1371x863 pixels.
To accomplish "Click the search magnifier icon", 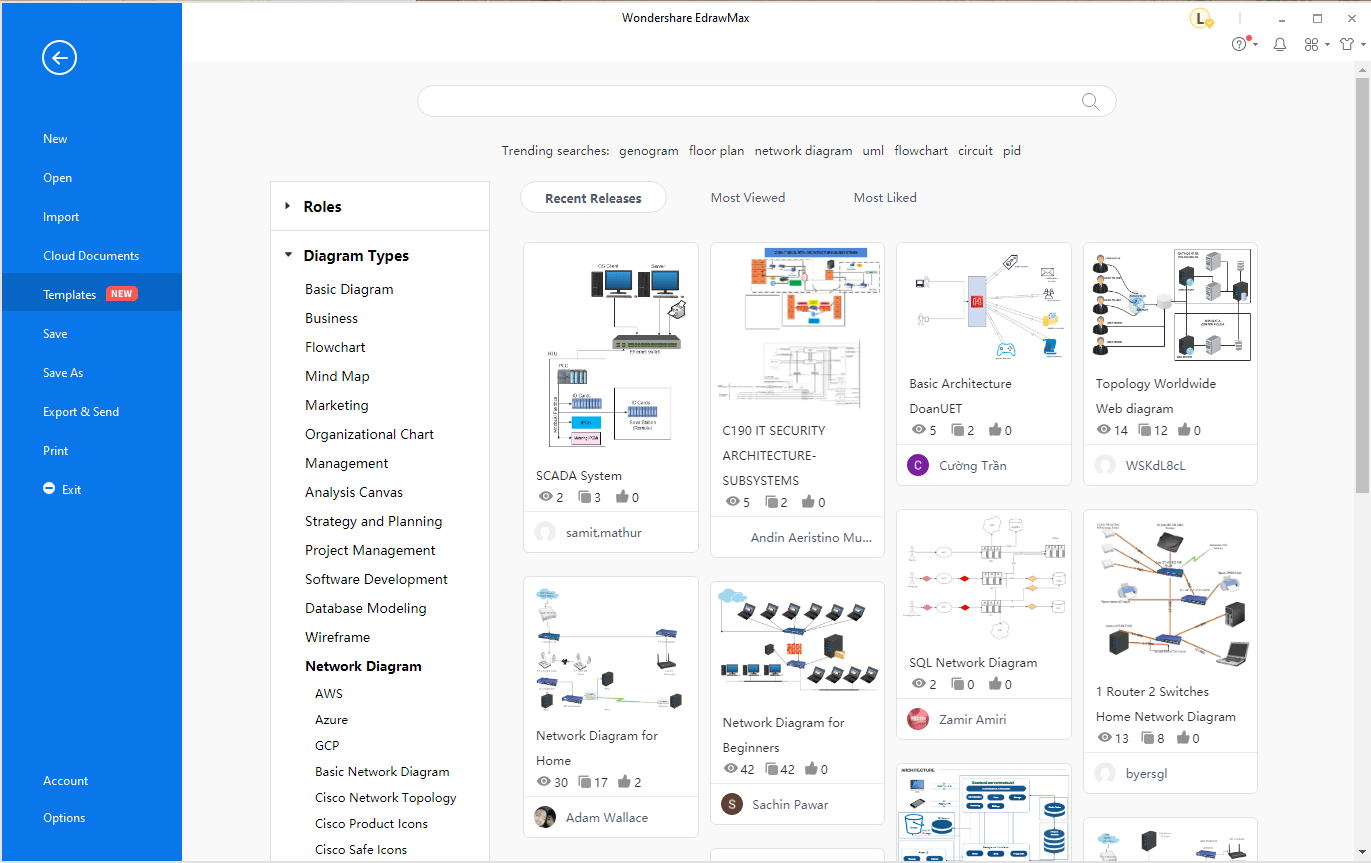I will tap(1090, 101).
